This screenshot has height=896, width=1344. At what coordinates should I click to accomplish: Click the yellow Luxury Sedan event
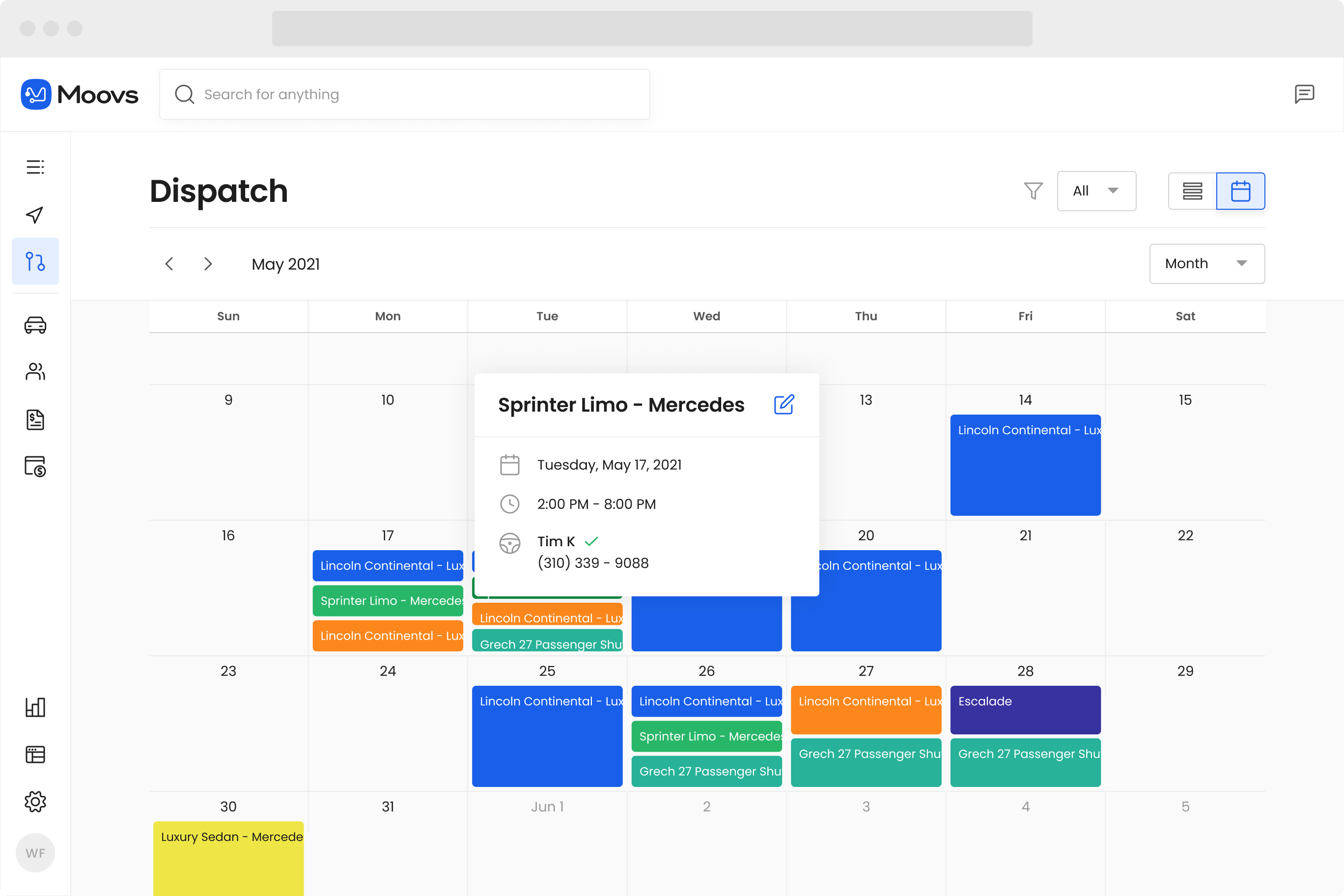coord(228,857)
